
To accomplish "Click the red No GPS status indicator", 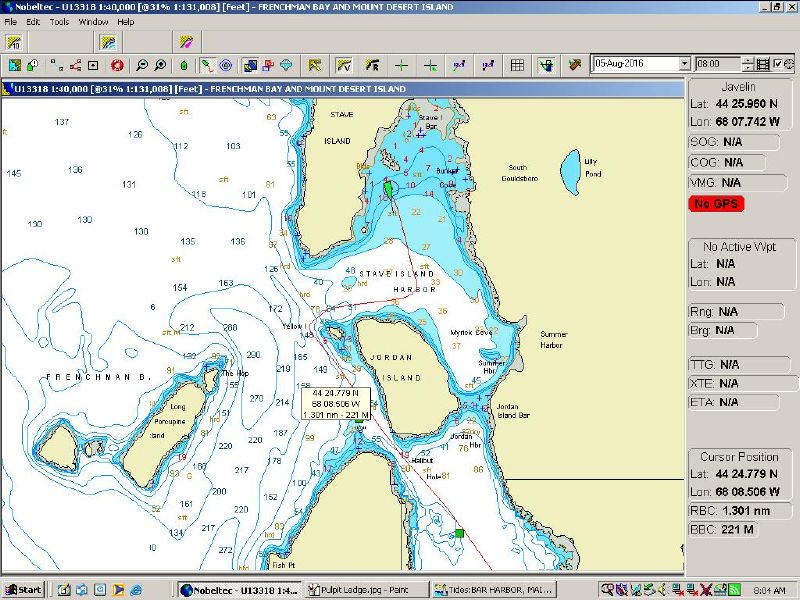I will (x=716, y=204).
